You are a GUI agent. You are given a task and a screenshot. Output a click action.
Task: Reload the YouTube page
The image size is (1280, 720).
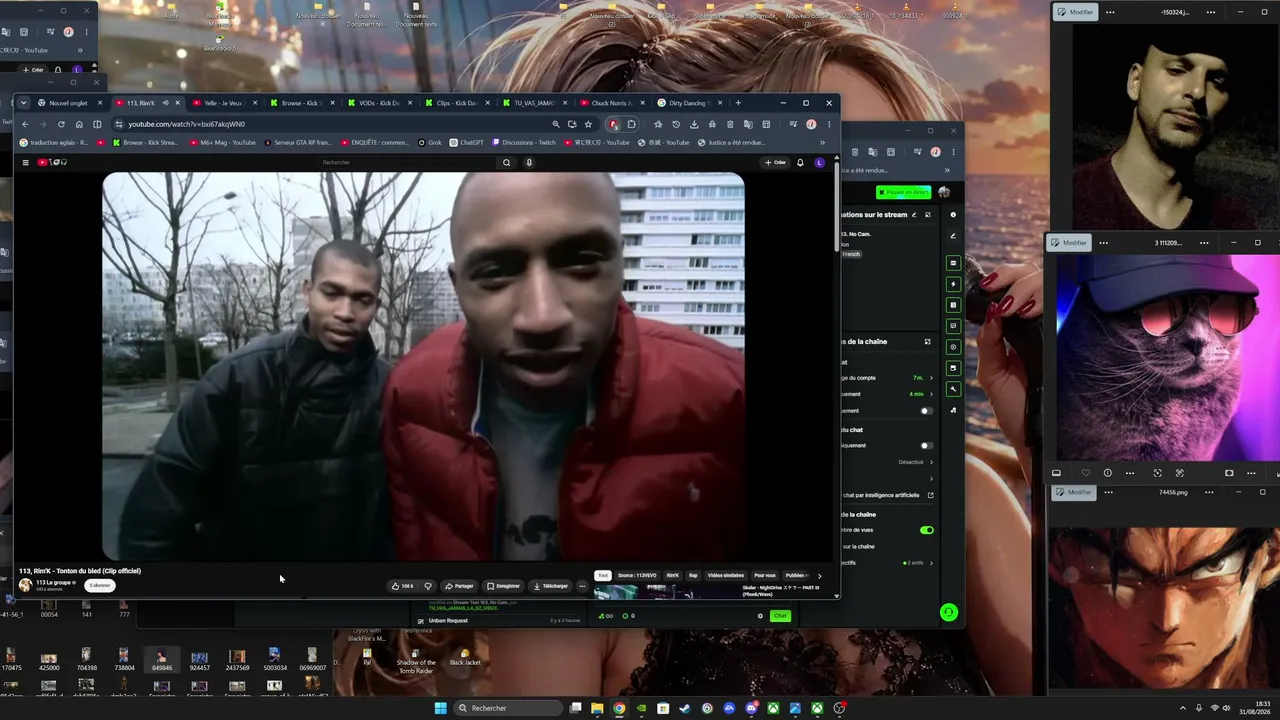61,124
